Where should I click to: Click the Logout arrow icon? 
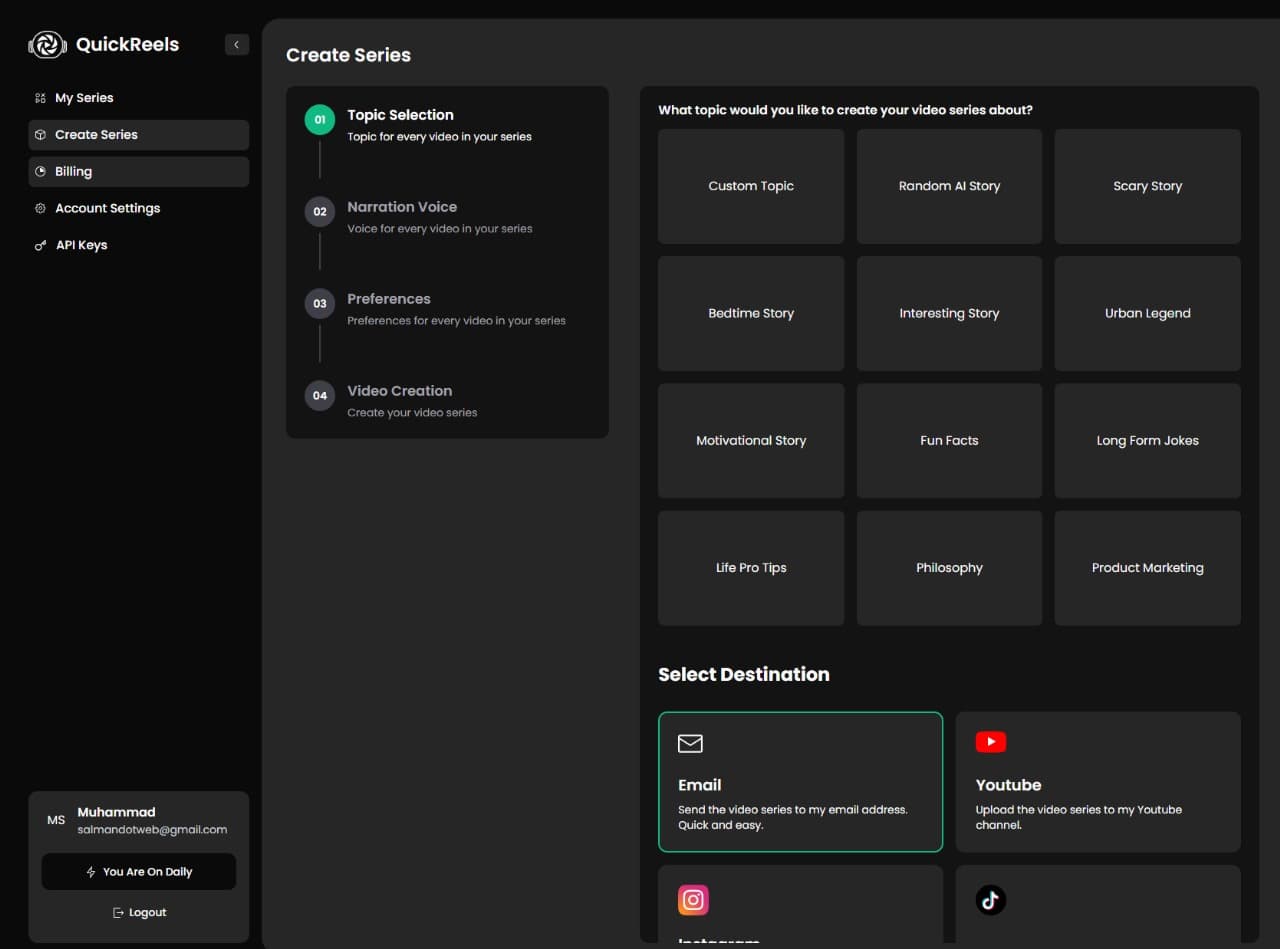pyautogui.click(x=118, y=912)
